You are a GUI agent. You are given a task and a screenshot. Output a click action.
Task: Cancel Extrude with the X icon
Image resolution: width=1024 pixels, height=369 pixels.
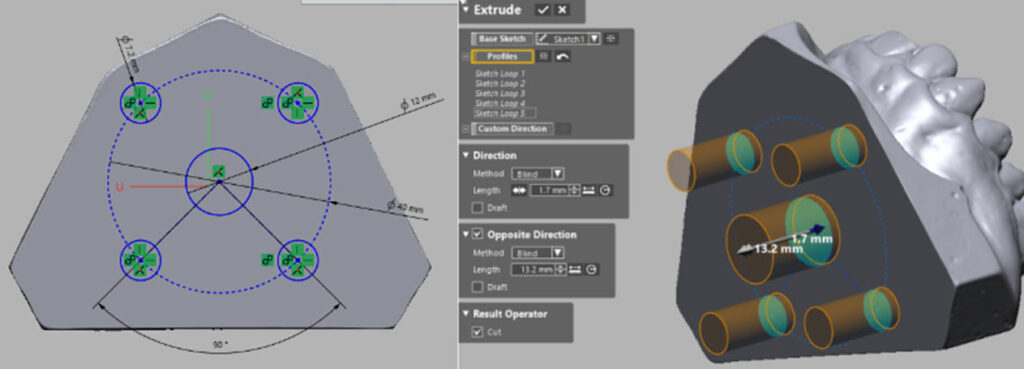pyautogui.click(x=562, y=10)
